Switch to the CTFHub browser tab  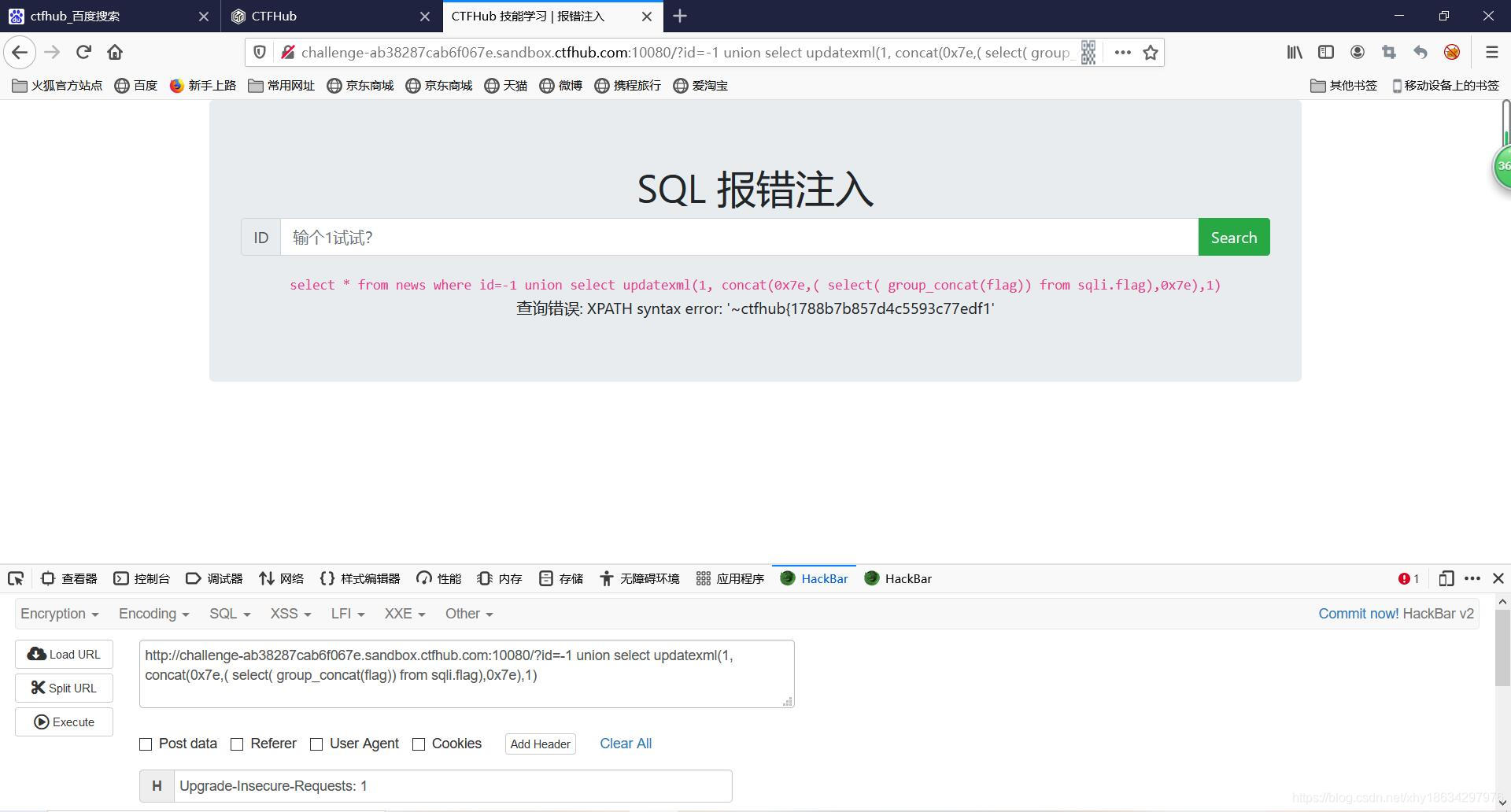(315, 16)
